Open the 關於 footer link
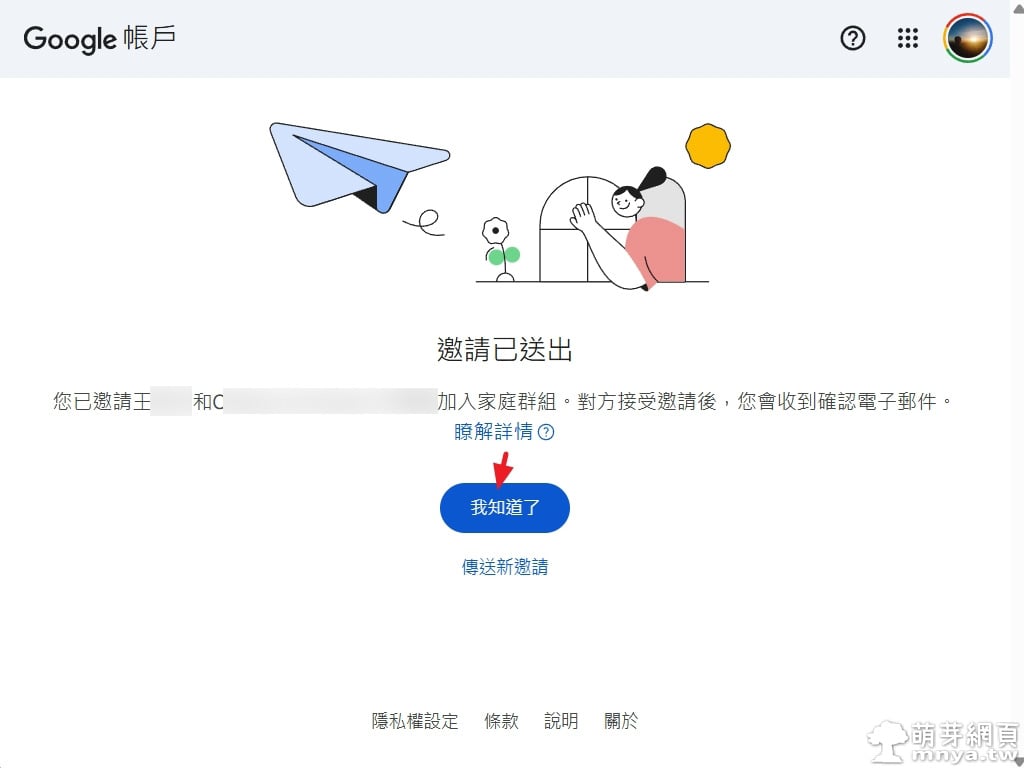The width and height of the screenshot is (1024, 768). pos(621,721)
